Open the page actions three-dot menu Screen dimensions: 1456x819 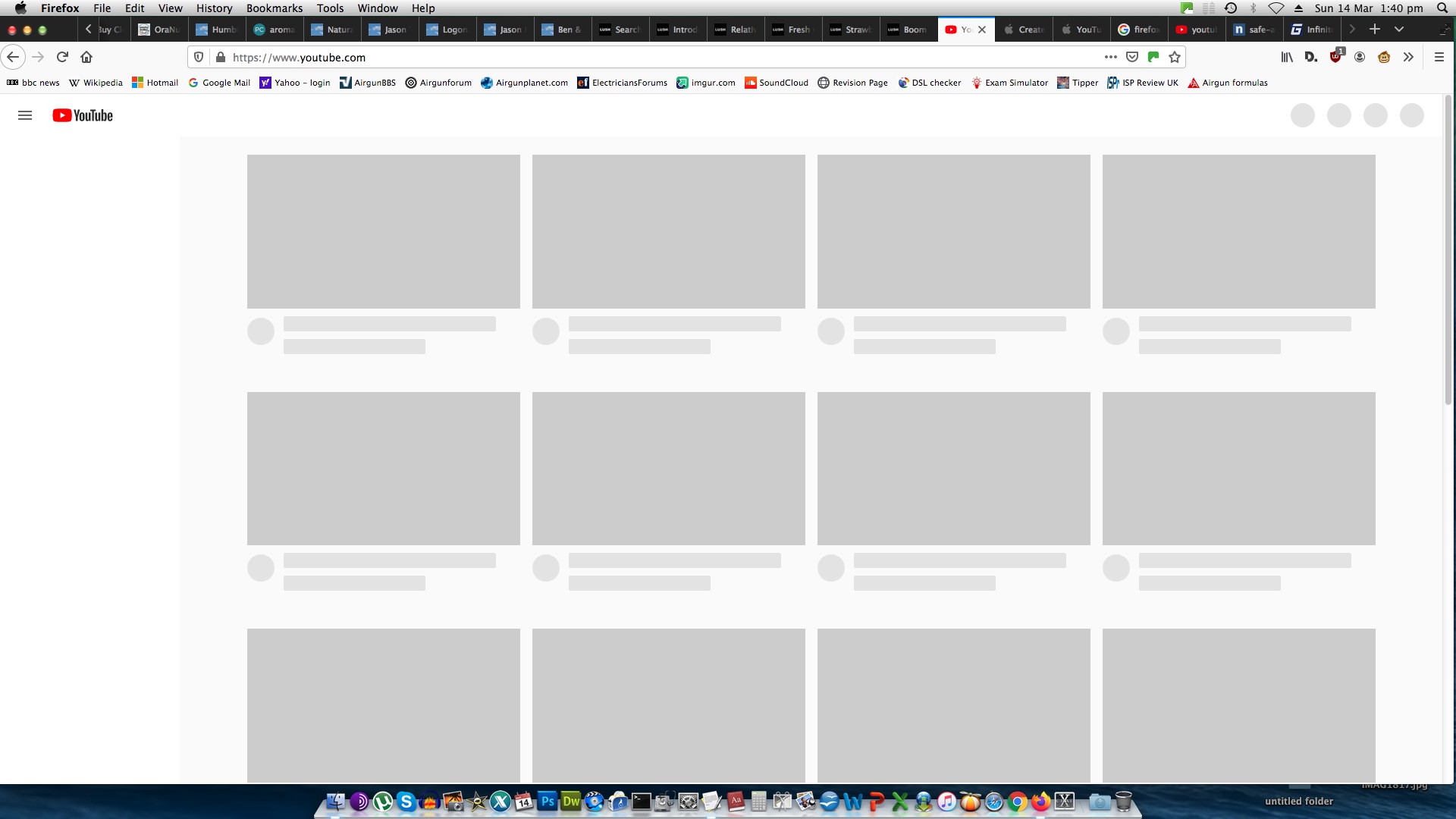pyautogui.click(x=1111, y=57)
